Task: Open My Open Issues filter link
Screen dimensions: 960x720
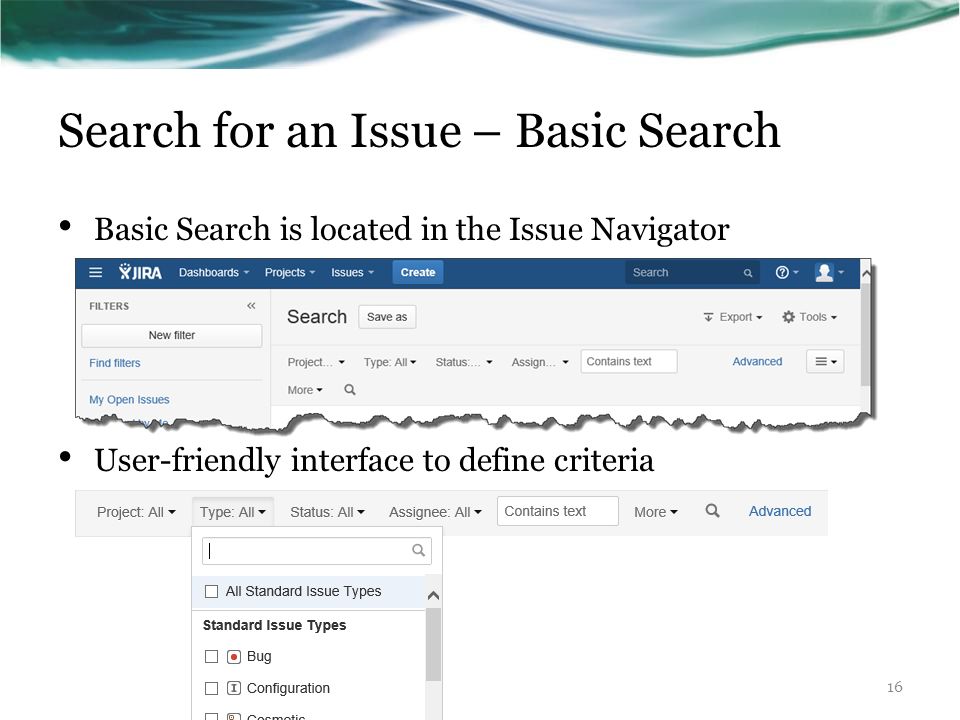Action: tap(129, 400)
